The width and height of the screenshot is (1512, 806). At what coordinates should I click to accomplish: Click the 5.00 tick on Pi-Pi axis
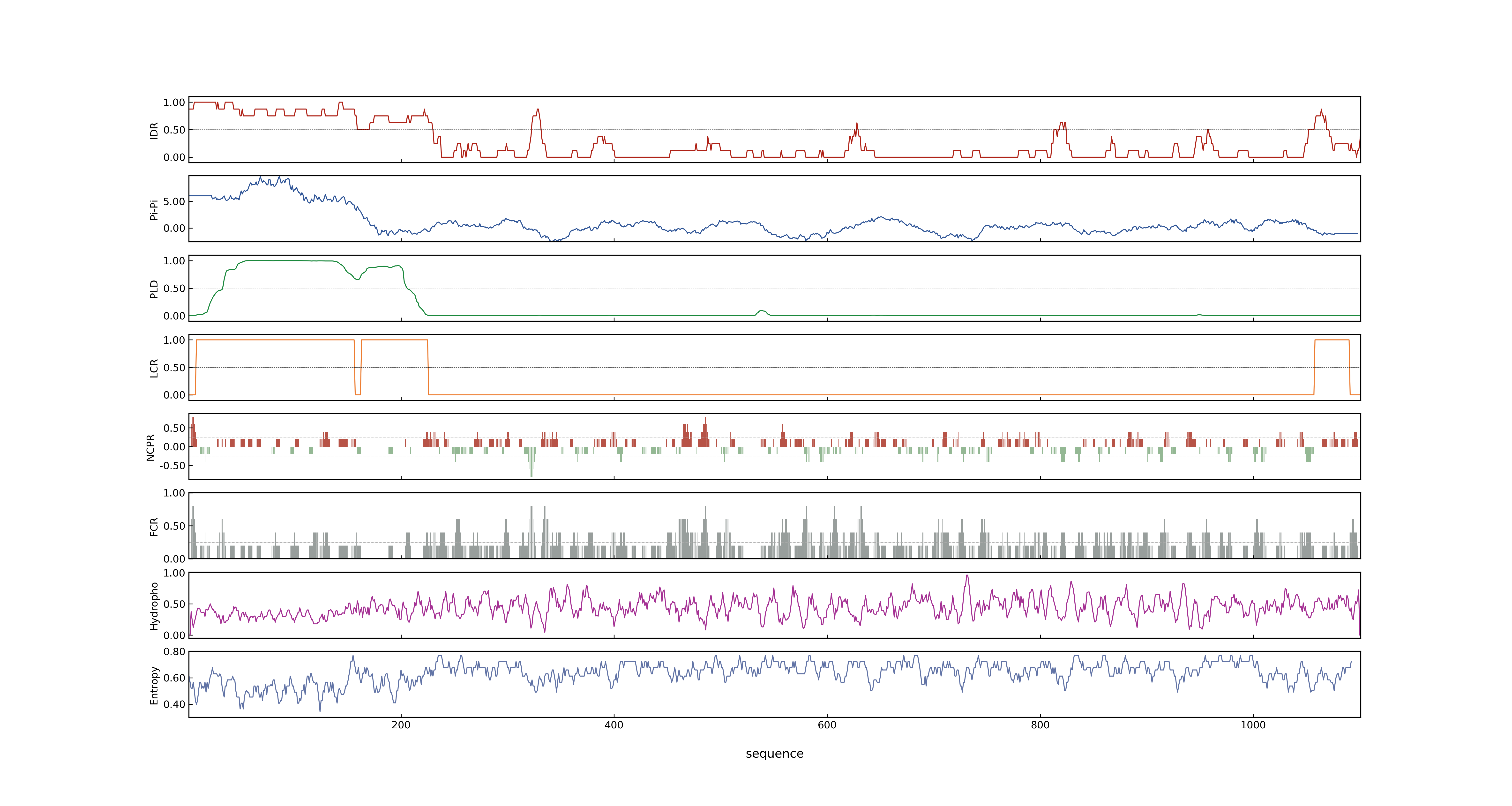click(174, 201)
